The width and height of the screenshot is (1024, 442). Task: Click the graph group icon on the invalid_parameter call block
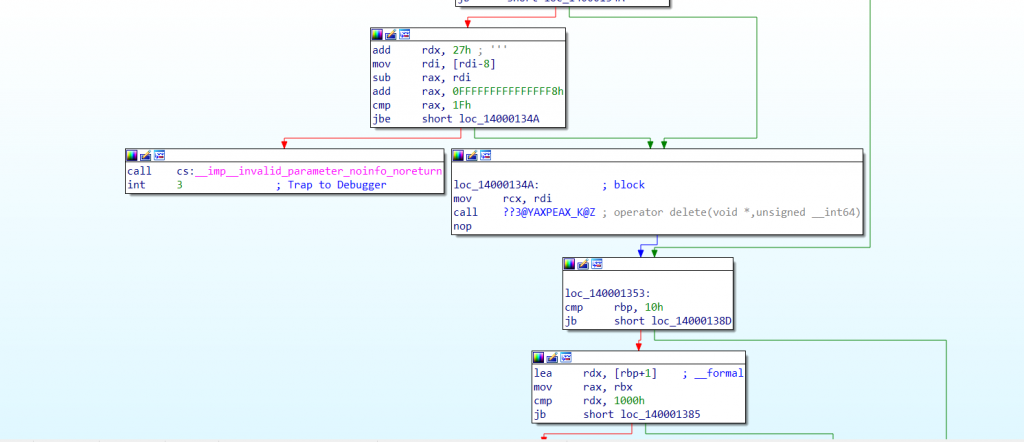(x=159, y=155)
